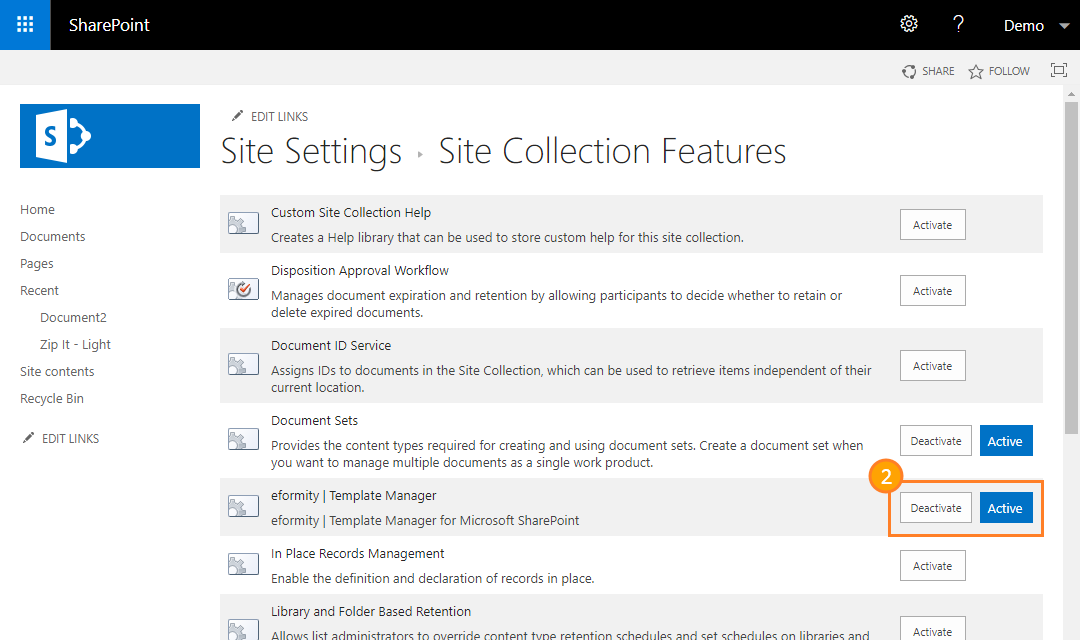Screen dimensions: 1080x640
Task: Click Library and Folder Based Retention icon
Action: pos(243,630)
